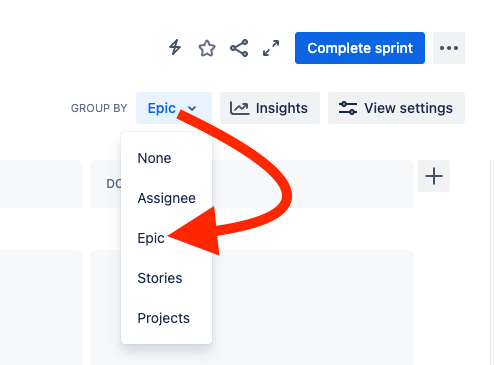The height and width of the screenshot is (365, 494).
Task: Click the Complete sprint button
Action: coord(360,48)
